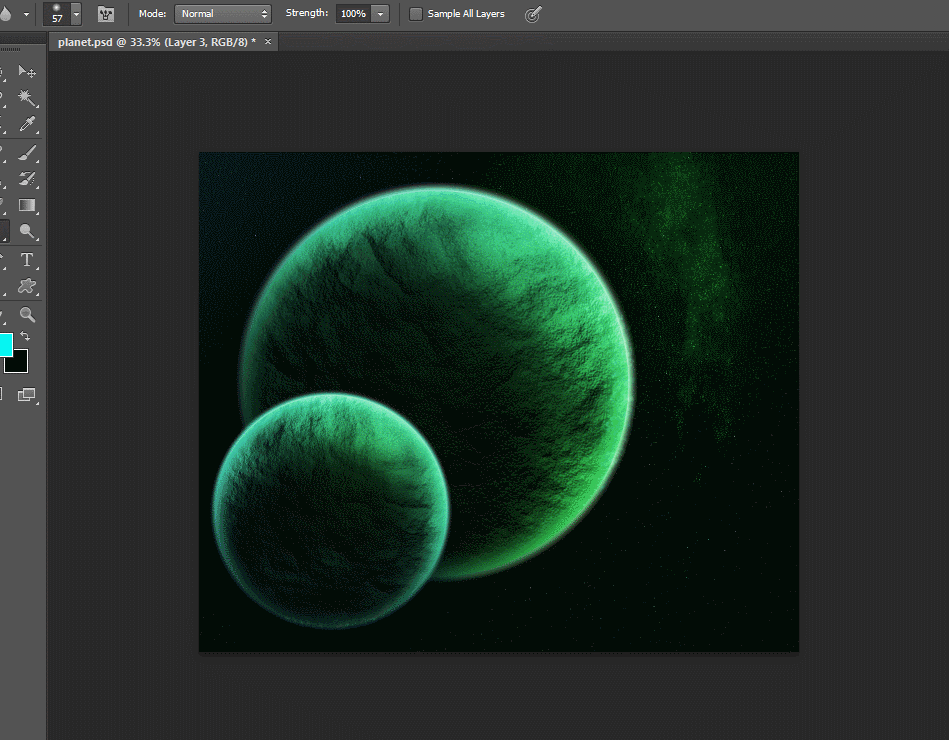Click the cyan foreground color swatch
Screen dimensions: 949x740
[5, 344]
